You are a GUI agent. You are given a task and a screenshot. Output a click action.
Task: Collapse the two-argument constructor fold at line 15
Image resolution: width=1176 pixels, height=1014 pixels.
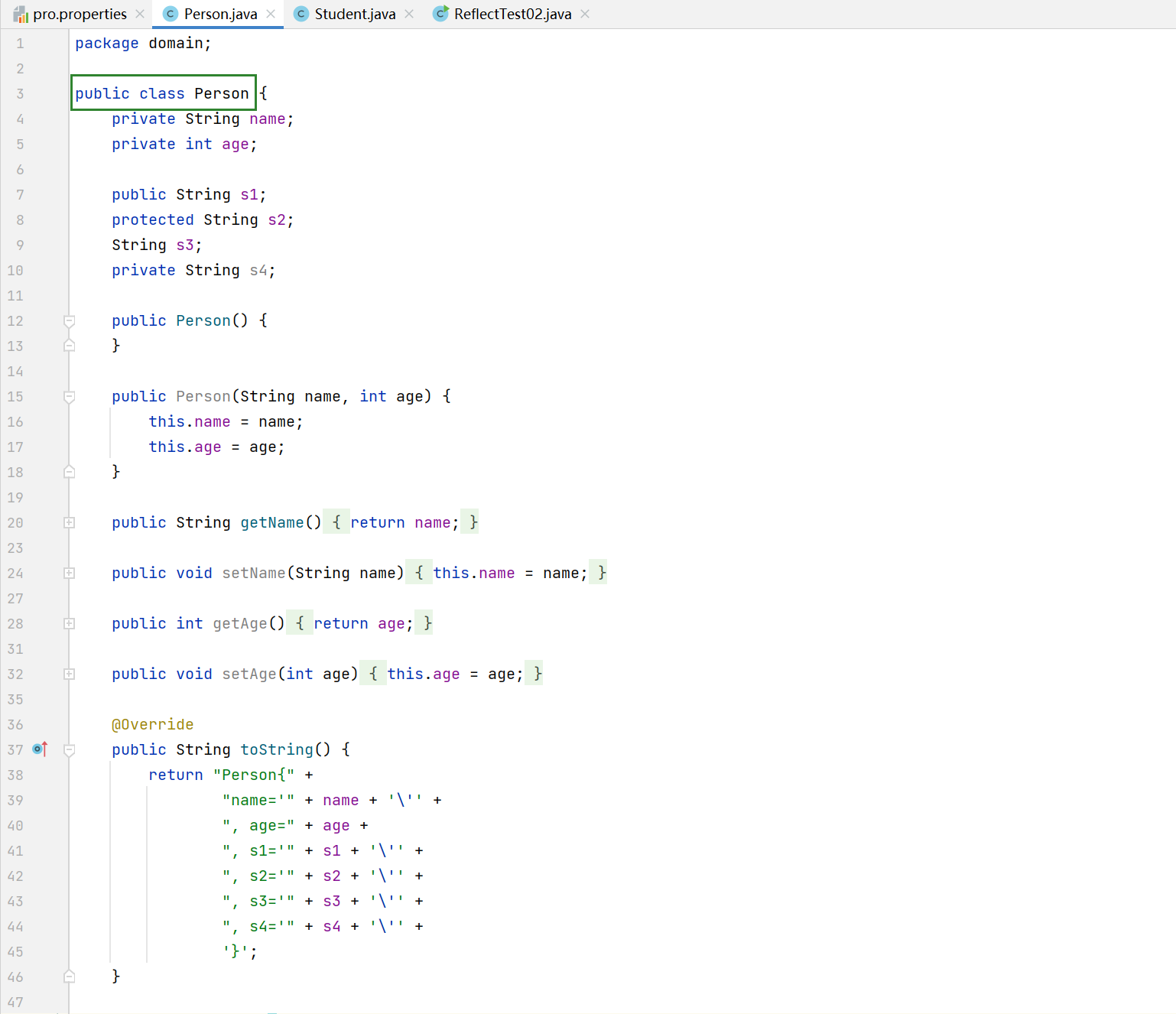69,397
